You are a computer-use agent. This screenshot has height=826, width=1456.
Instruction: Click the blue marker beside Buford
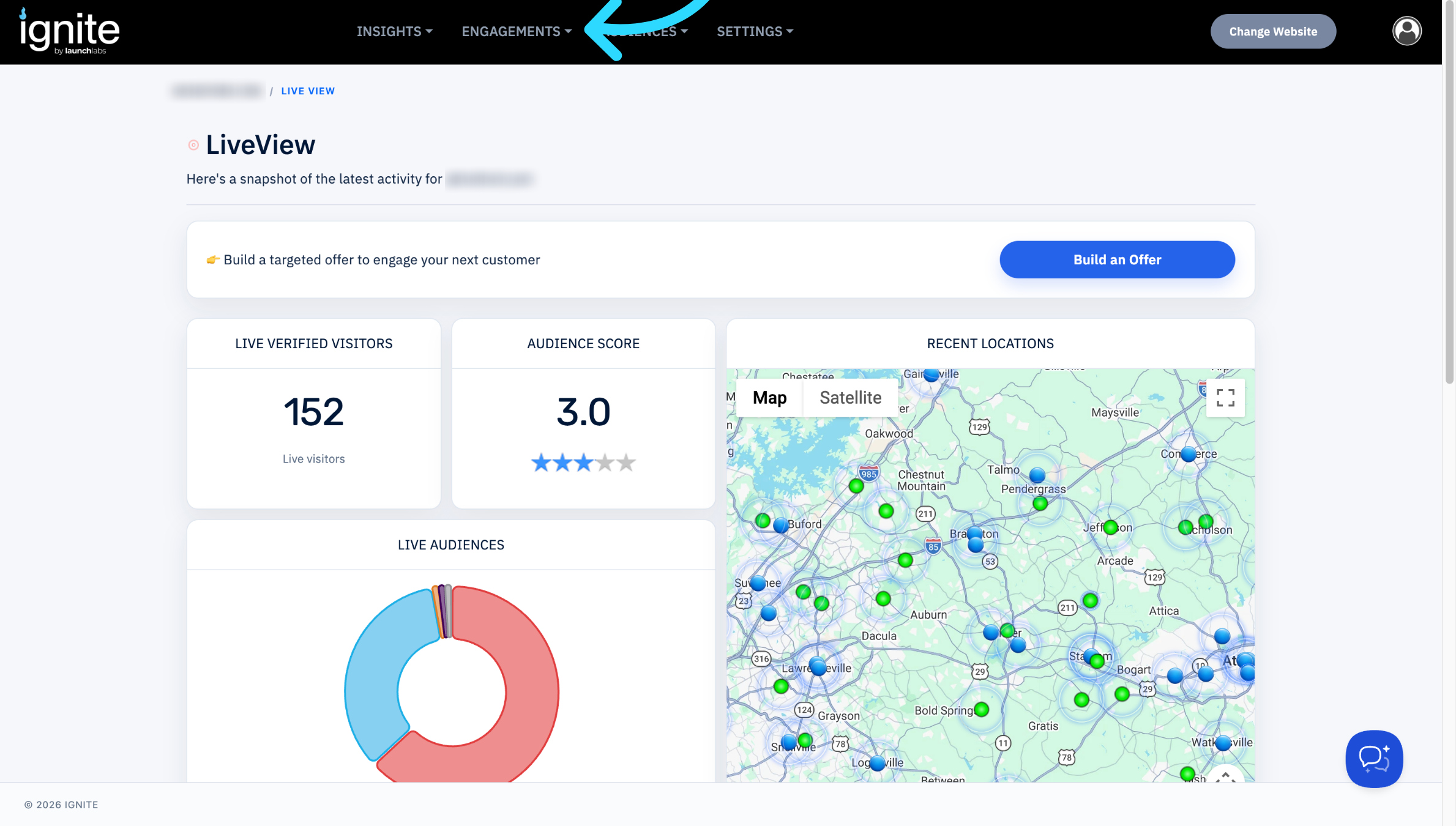(x=780, y=525)
